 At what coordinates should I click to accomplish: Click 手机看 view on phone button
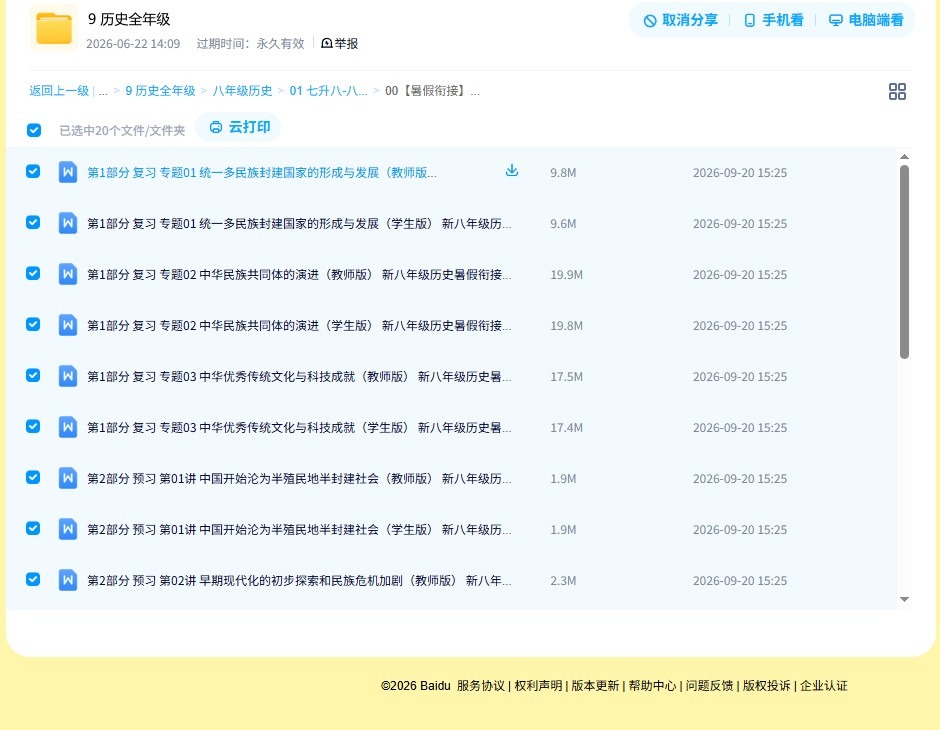point(773,20)
